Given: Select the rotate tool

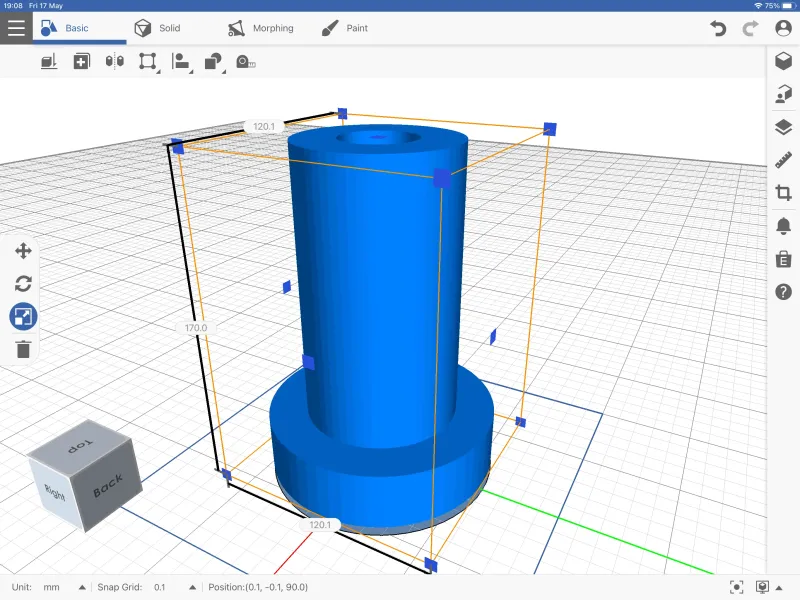Looking at the screenshot, I should (x=23, y=283).
